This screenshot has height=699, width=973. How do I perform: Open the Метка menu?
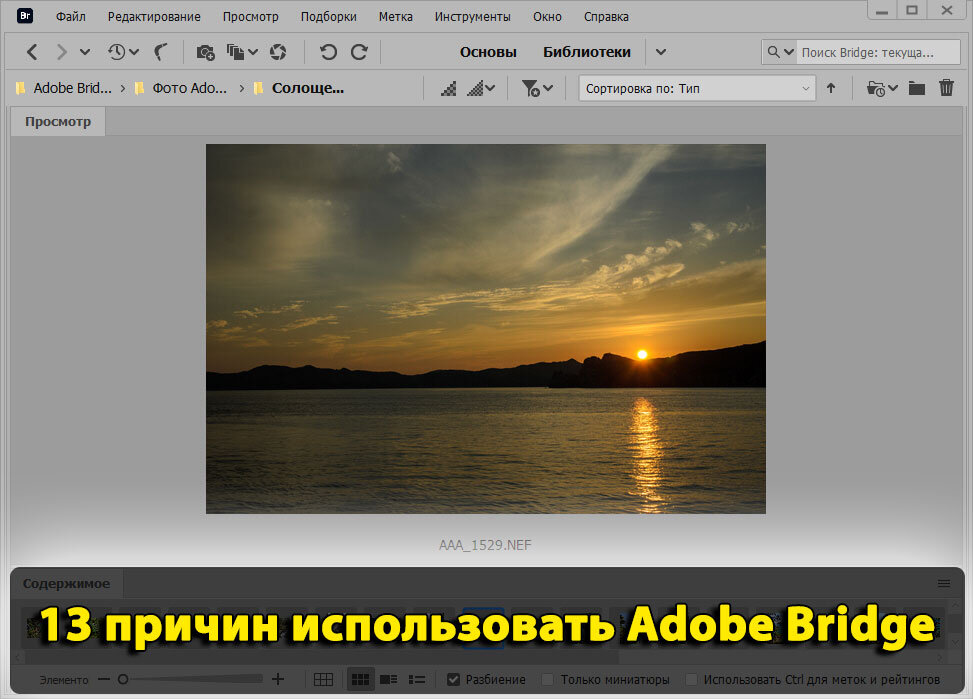pyautogui.click(x=395, y=17)
